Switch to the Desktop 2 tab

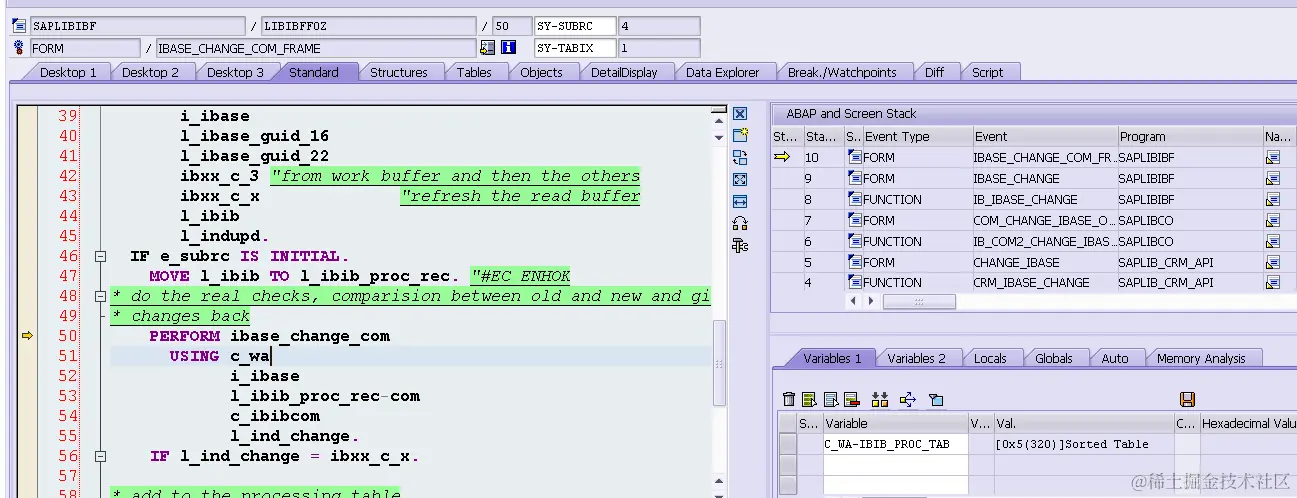point(150,72)
